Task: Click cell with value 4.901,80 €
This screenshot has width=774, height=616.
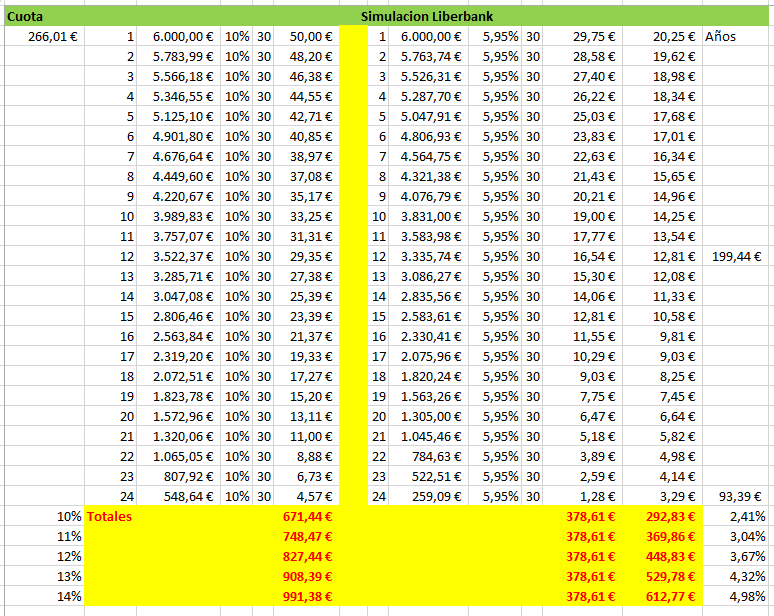Action: point(178,136)
